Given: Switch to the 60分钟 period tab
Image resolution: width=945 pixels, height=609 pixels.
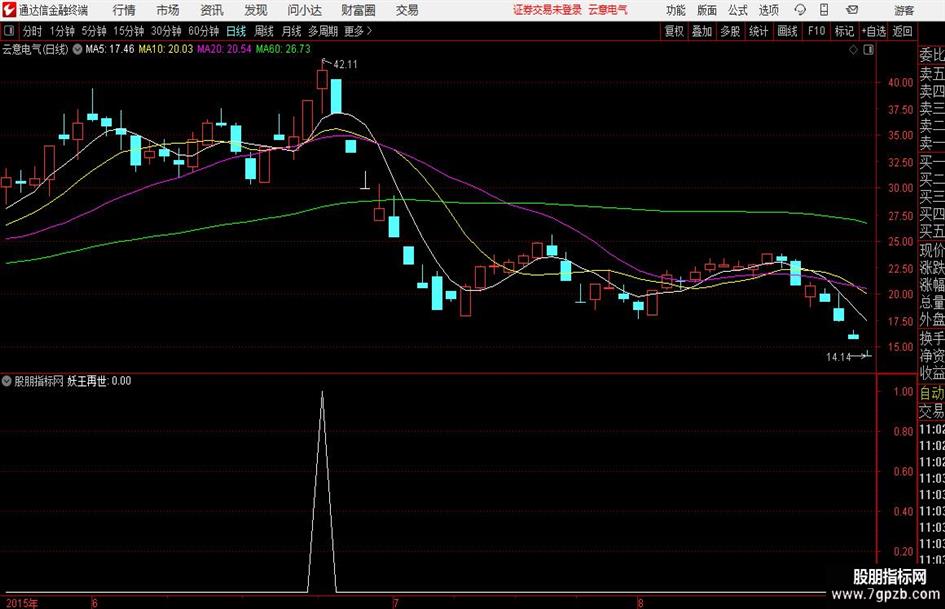Looking at the screenshot, I should [204, 31].
